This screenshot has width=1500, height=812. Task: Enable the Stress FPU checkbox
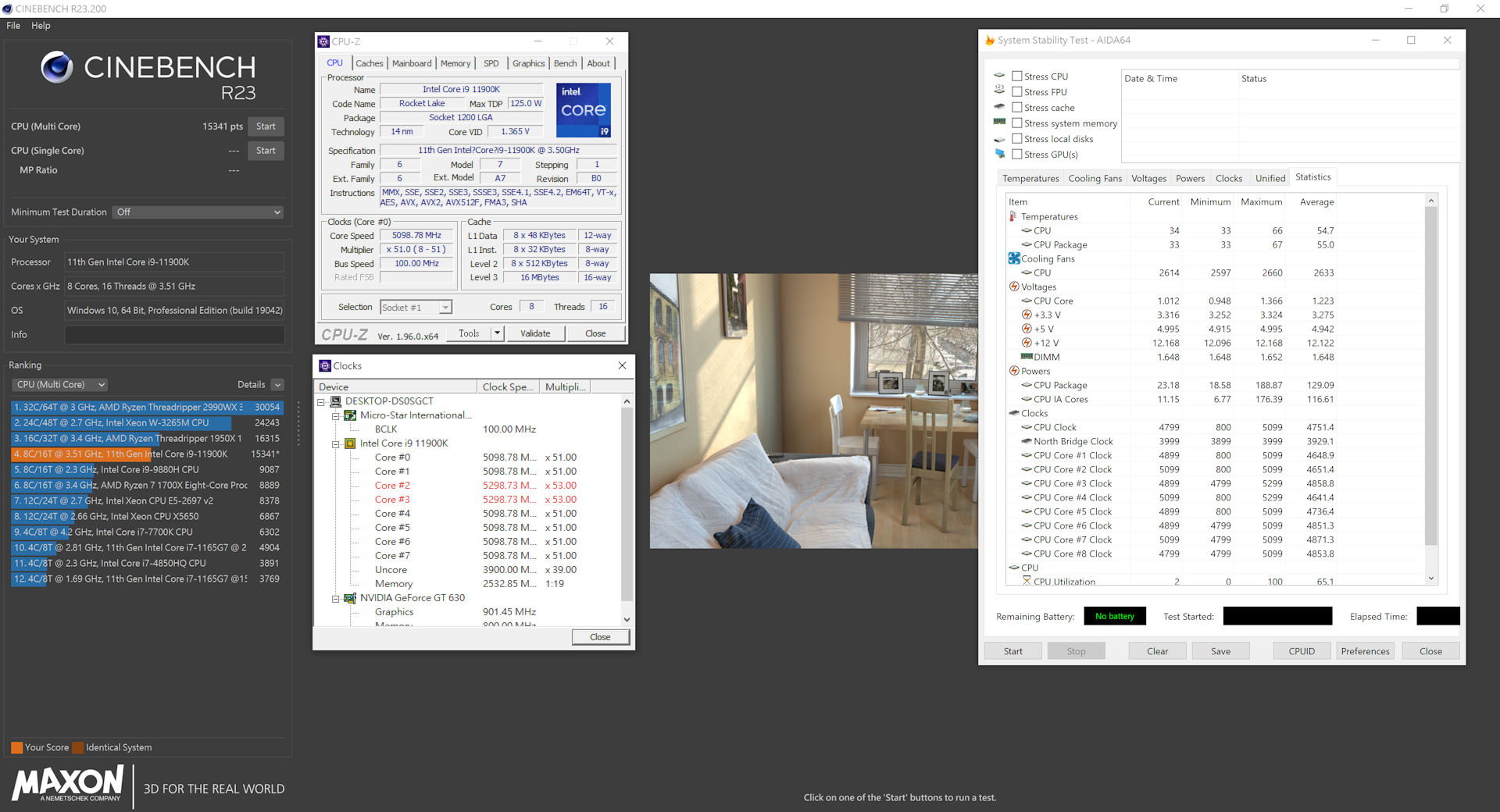pyautogui.click(x=1017, y=91)
